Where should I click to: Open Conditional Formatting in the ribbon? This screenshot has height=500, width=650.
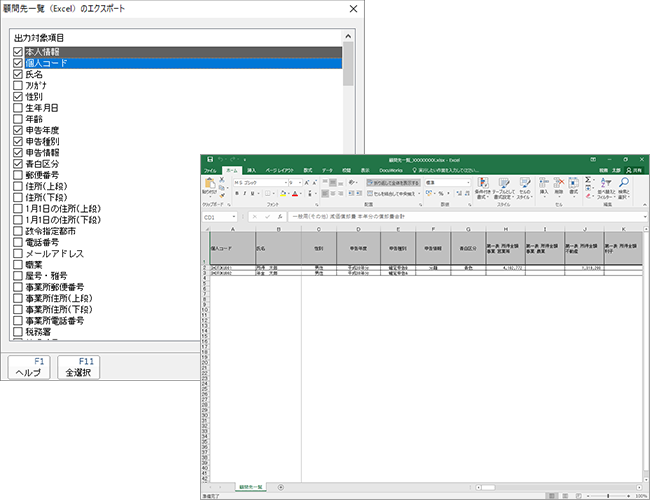point(483,186)
